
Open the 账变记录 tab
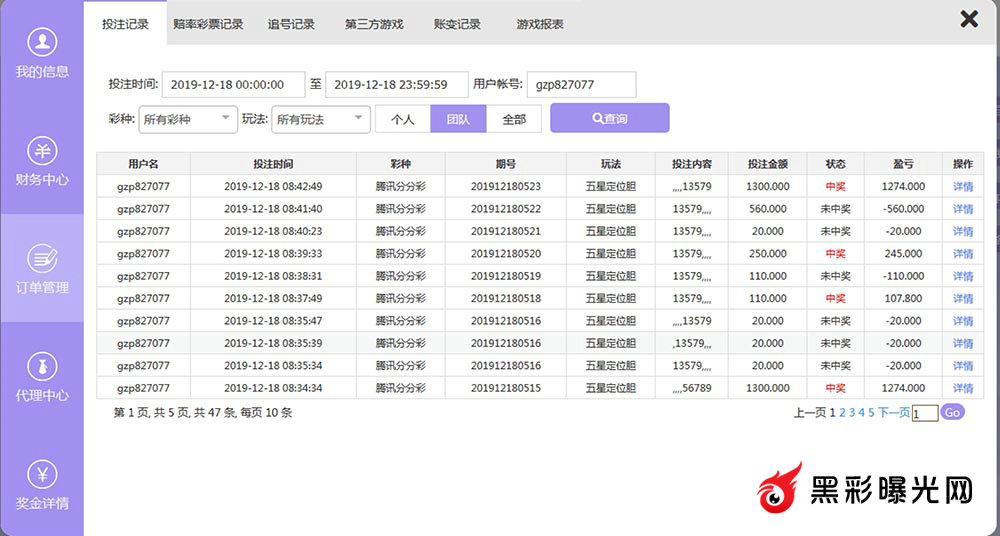coord(457,24)
